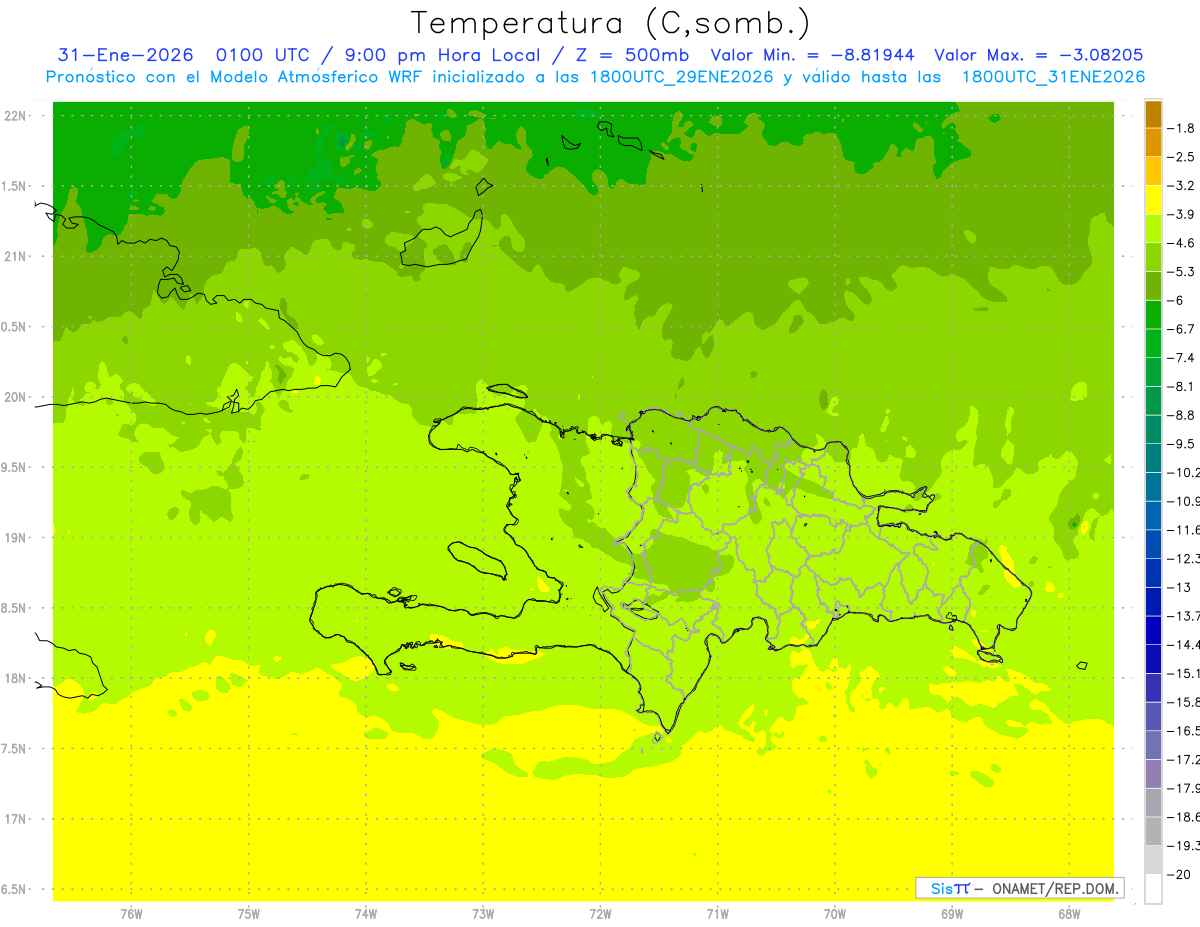Click the "18N" latitude label
This screenshot has width=1200, height=927.
(16, 679)
